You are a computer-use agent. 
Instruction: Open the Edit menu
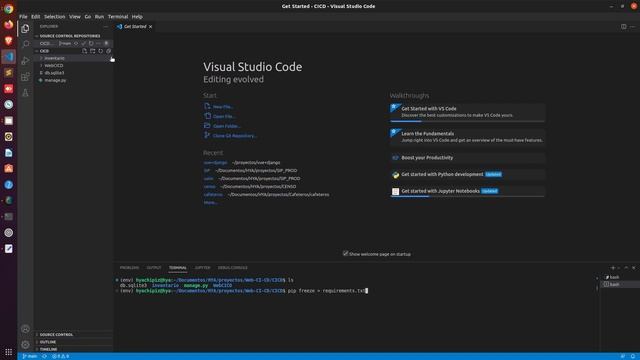click(36, 17)
